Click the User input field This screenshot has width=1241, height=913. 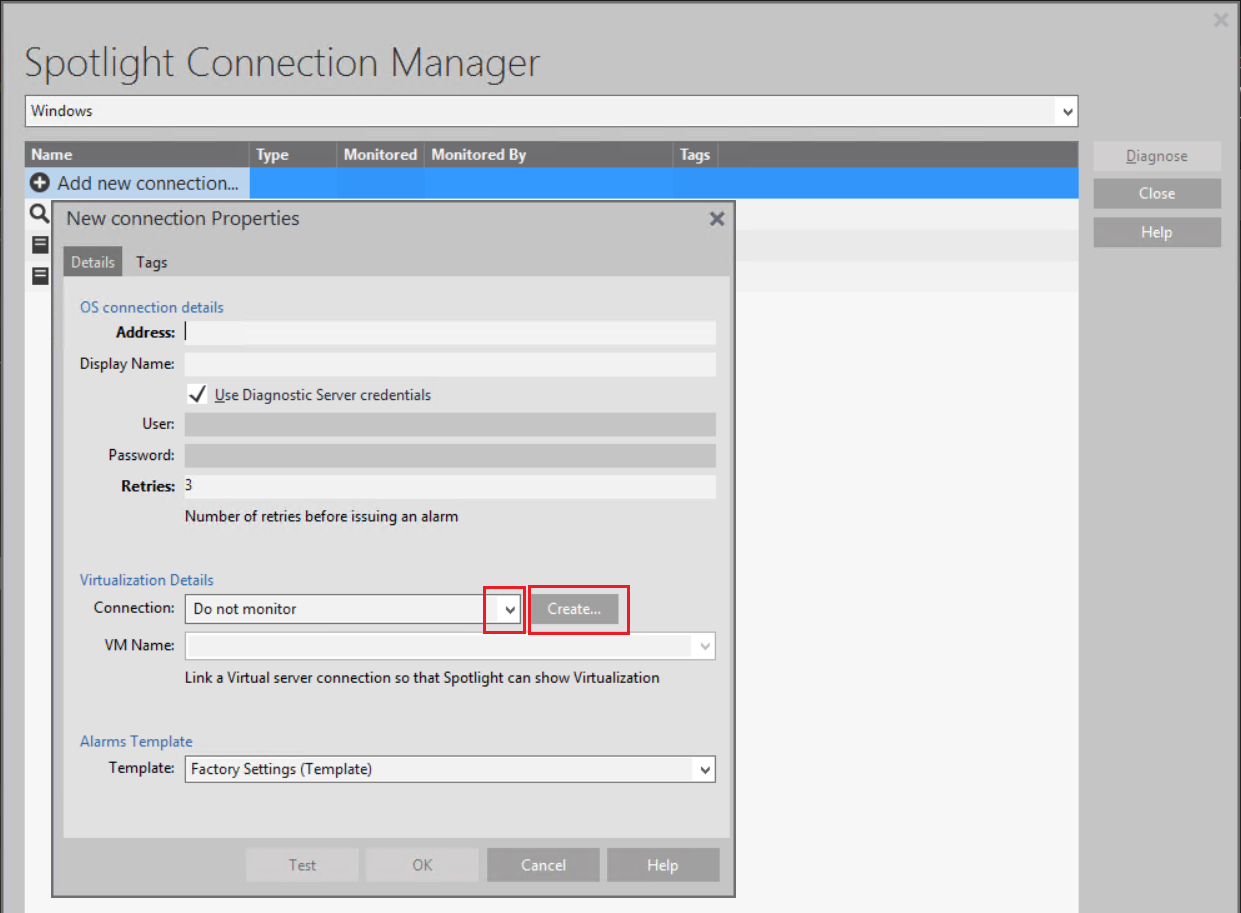tap(450, 424)
